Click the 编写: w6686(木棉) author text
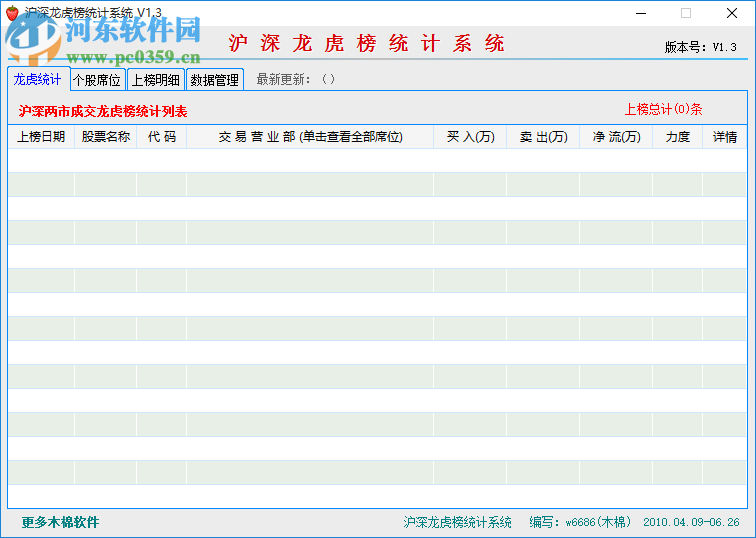Screen dimensions: 756x538 pos(580,522)
